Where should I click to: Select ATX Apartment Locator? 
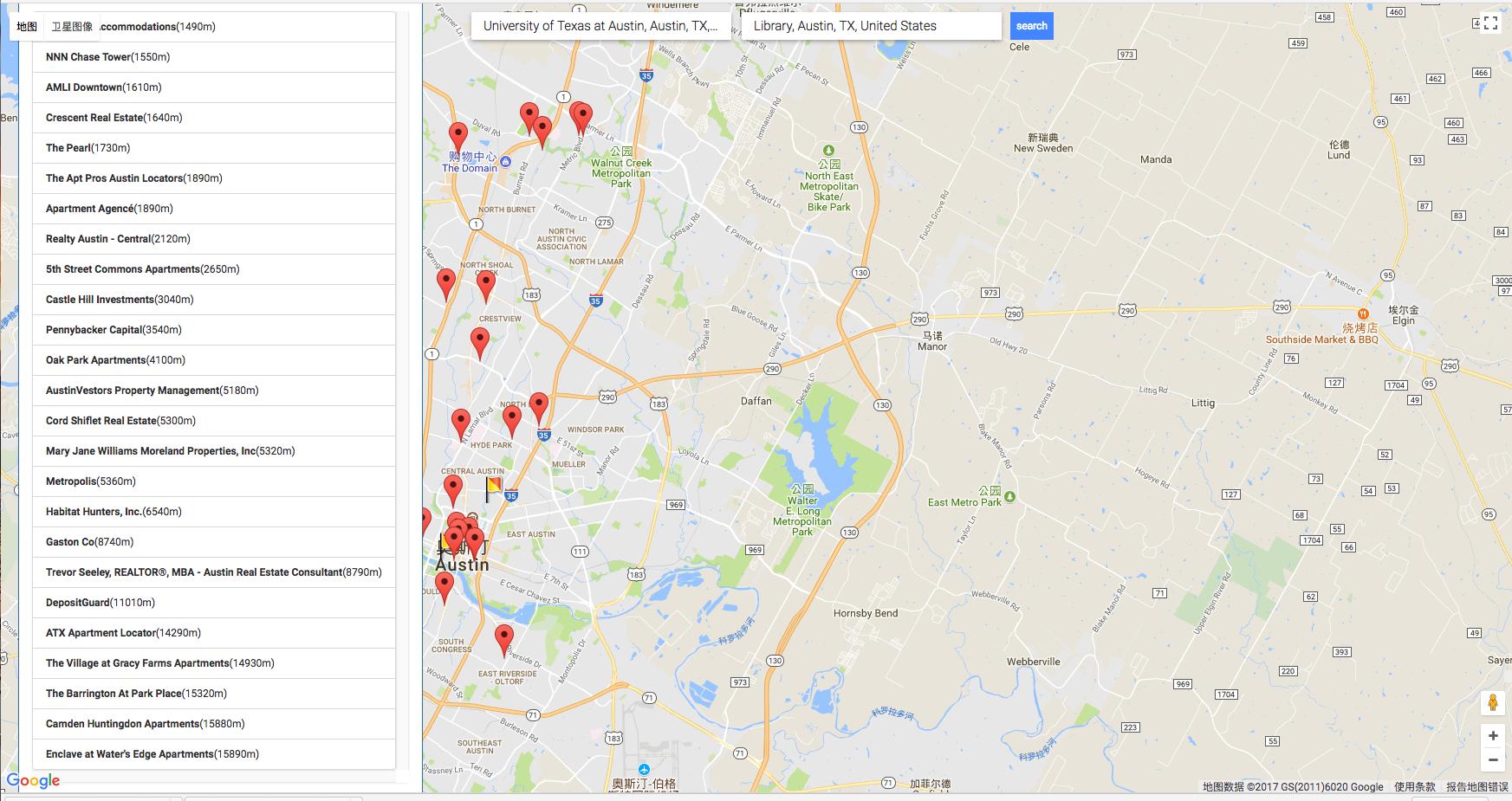[214, 633]
